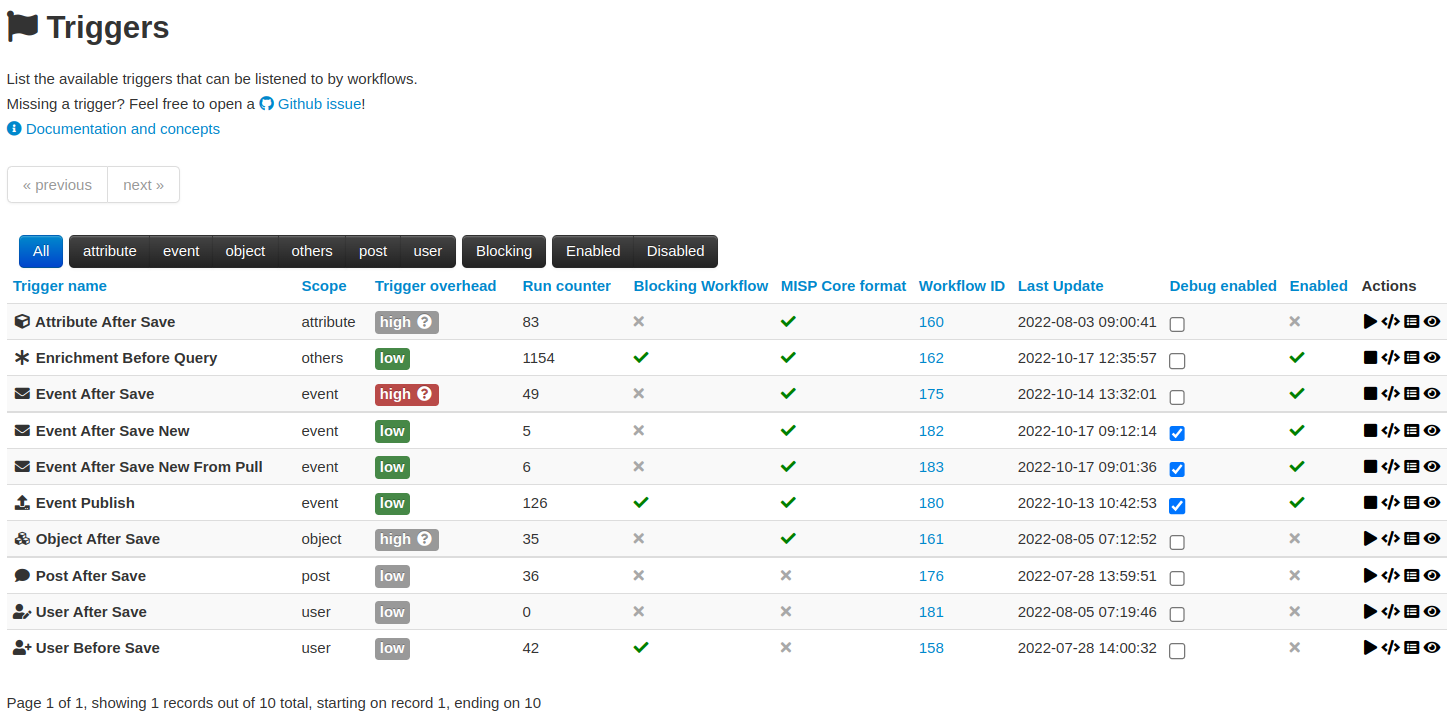The image size is (1453, 716).
Task: Click list icon in Post After Save row
Action: (1411, 576)
